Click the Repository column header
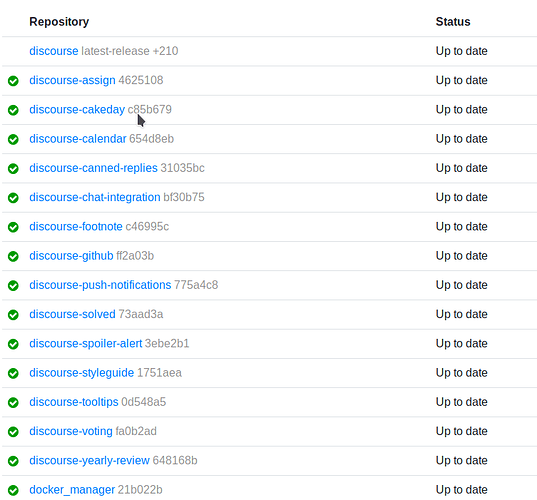 coord(59,22)
